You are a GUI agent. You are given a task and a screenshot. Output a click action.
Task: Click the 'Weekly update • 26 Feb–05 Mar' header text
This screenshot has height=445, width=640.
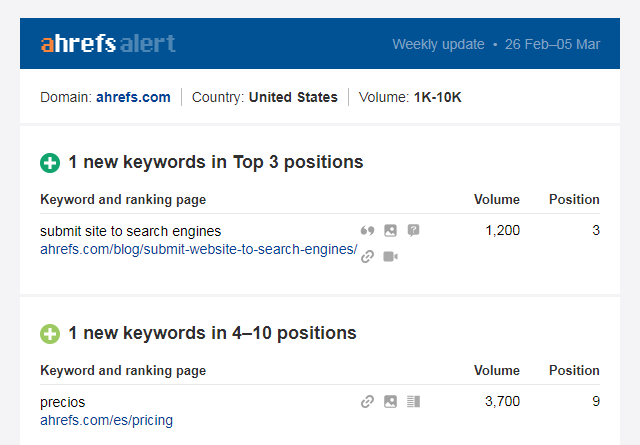point(496,44)
